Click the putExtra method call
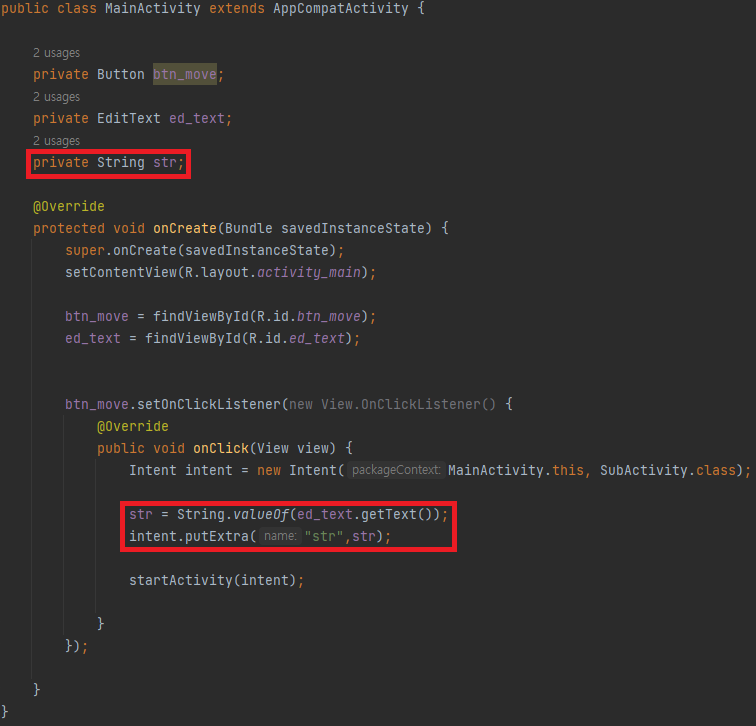 216,536
